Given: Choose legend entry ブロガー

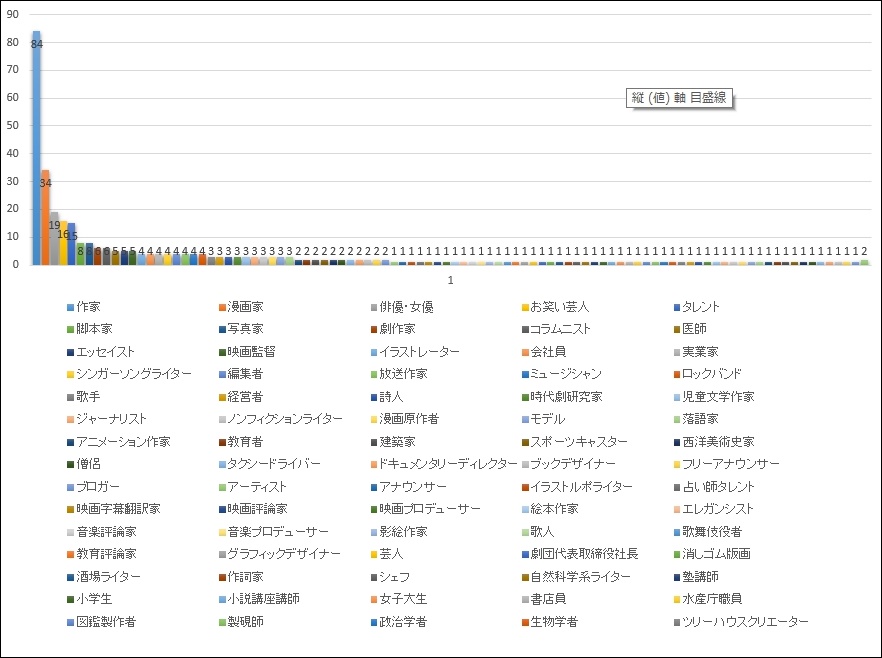Looking at the screenshot, I should (x=93, y=487).
